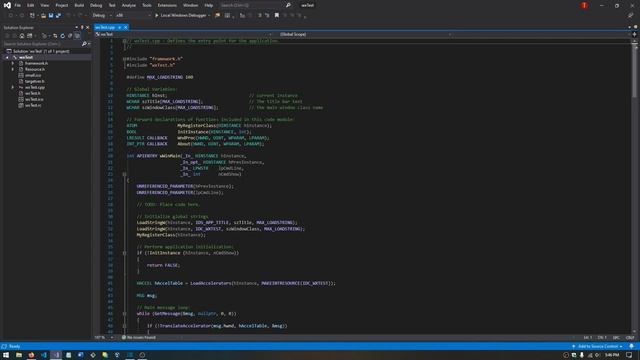Click the Refresh icon in Solution Explorer toolbar

tap(62, 36)
